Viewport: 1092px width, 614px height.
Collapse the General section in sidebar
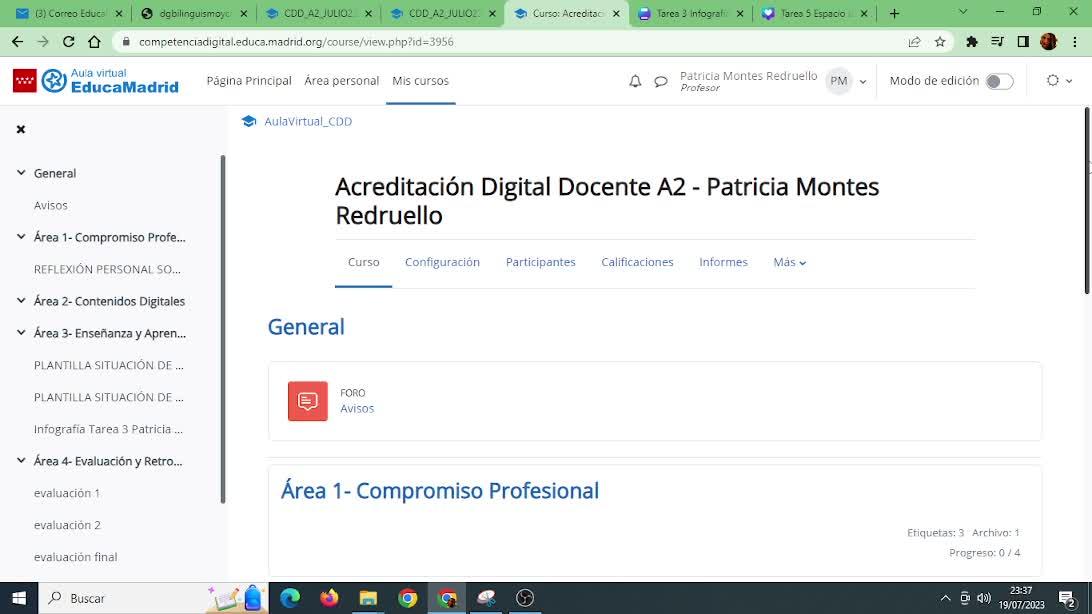pyautogui.click(x=21, y=173)
